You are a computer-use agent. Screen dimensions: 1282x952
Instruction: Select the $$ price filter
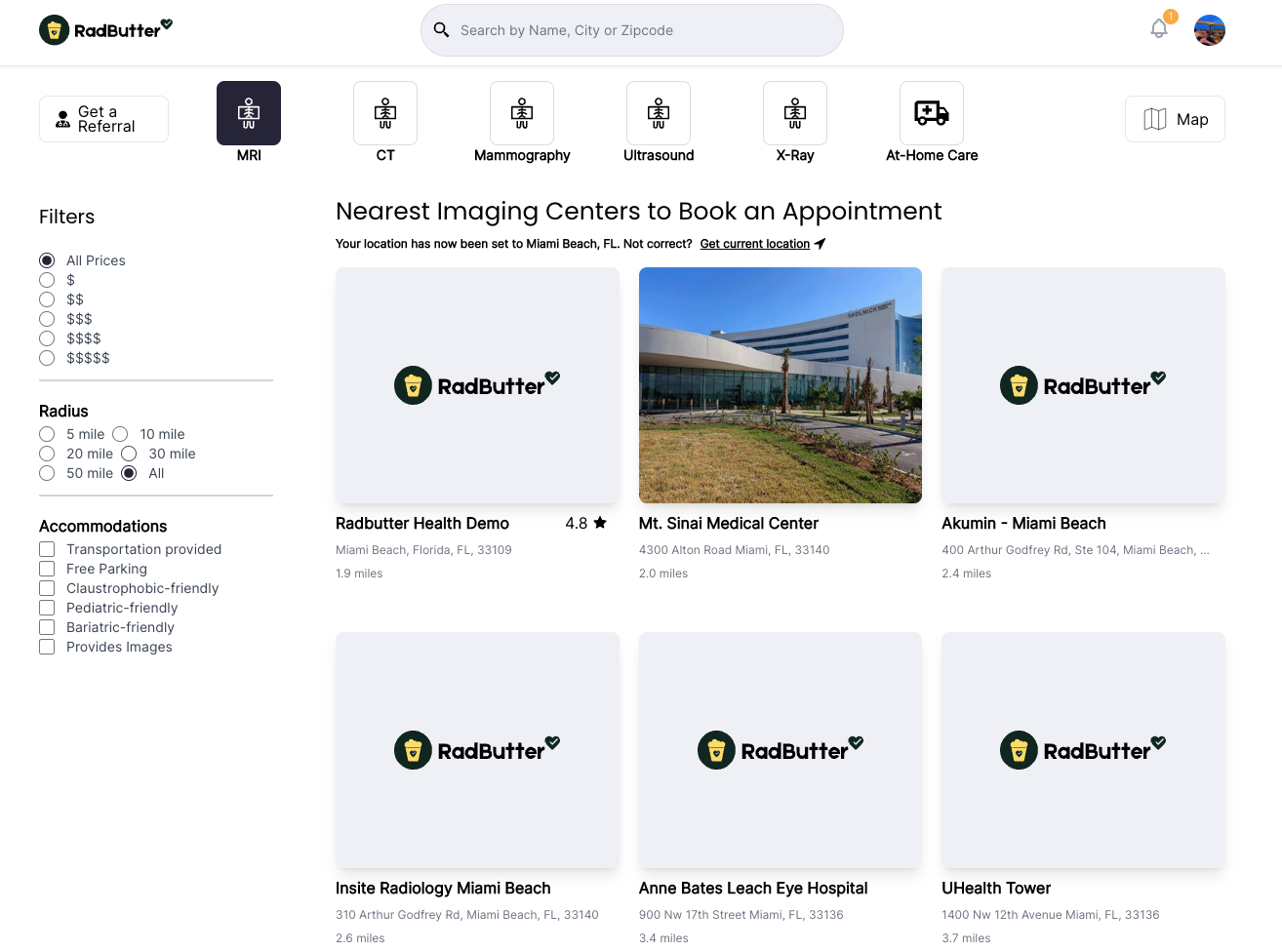coord(47,299)
